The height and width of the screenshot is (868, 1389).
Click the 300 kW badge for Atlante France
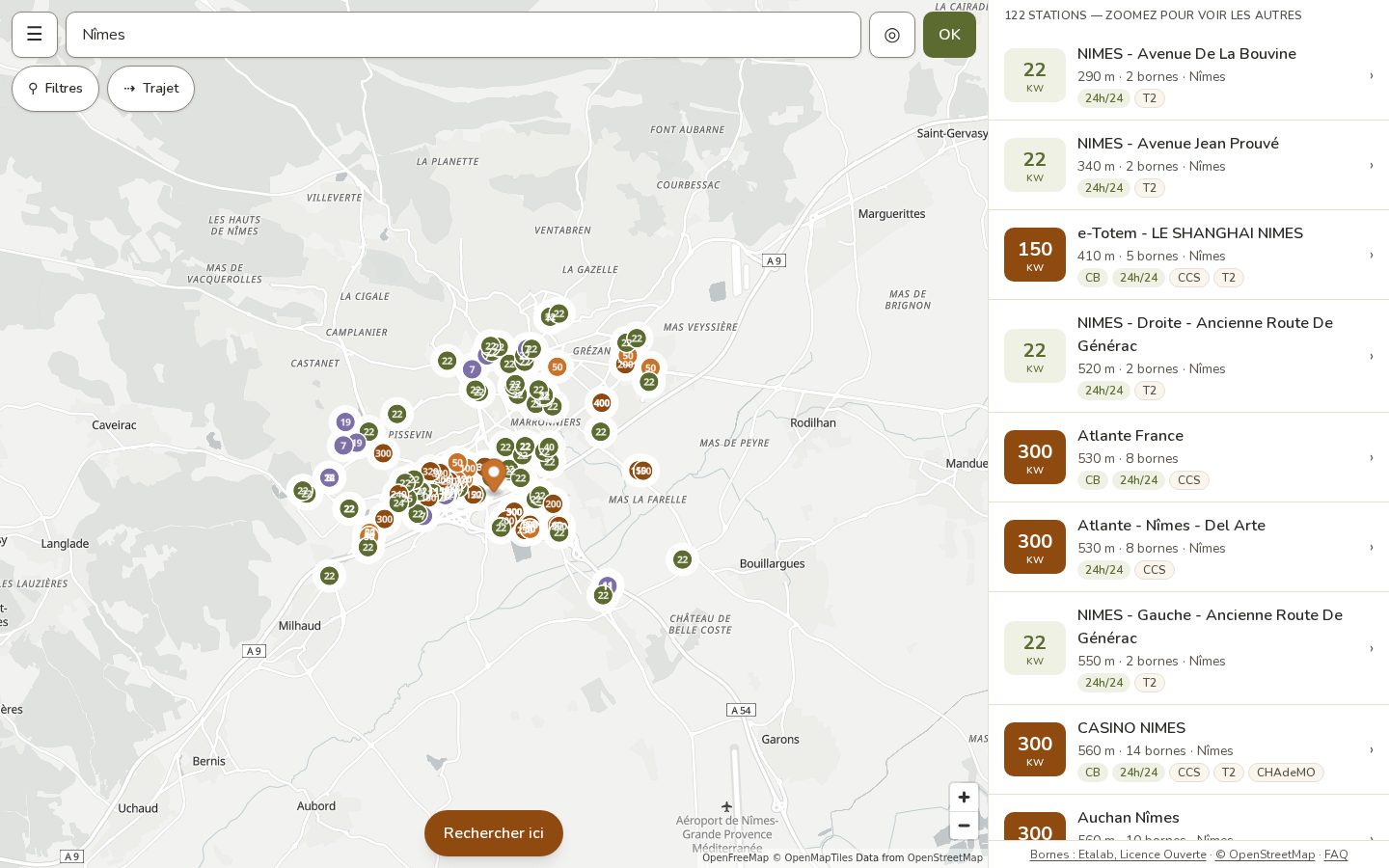pos(1035,457)
